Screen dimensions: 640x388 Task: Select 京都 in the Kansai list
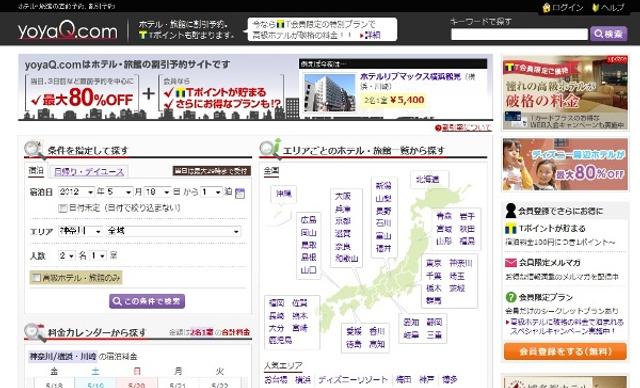click(x=343, y=221)
